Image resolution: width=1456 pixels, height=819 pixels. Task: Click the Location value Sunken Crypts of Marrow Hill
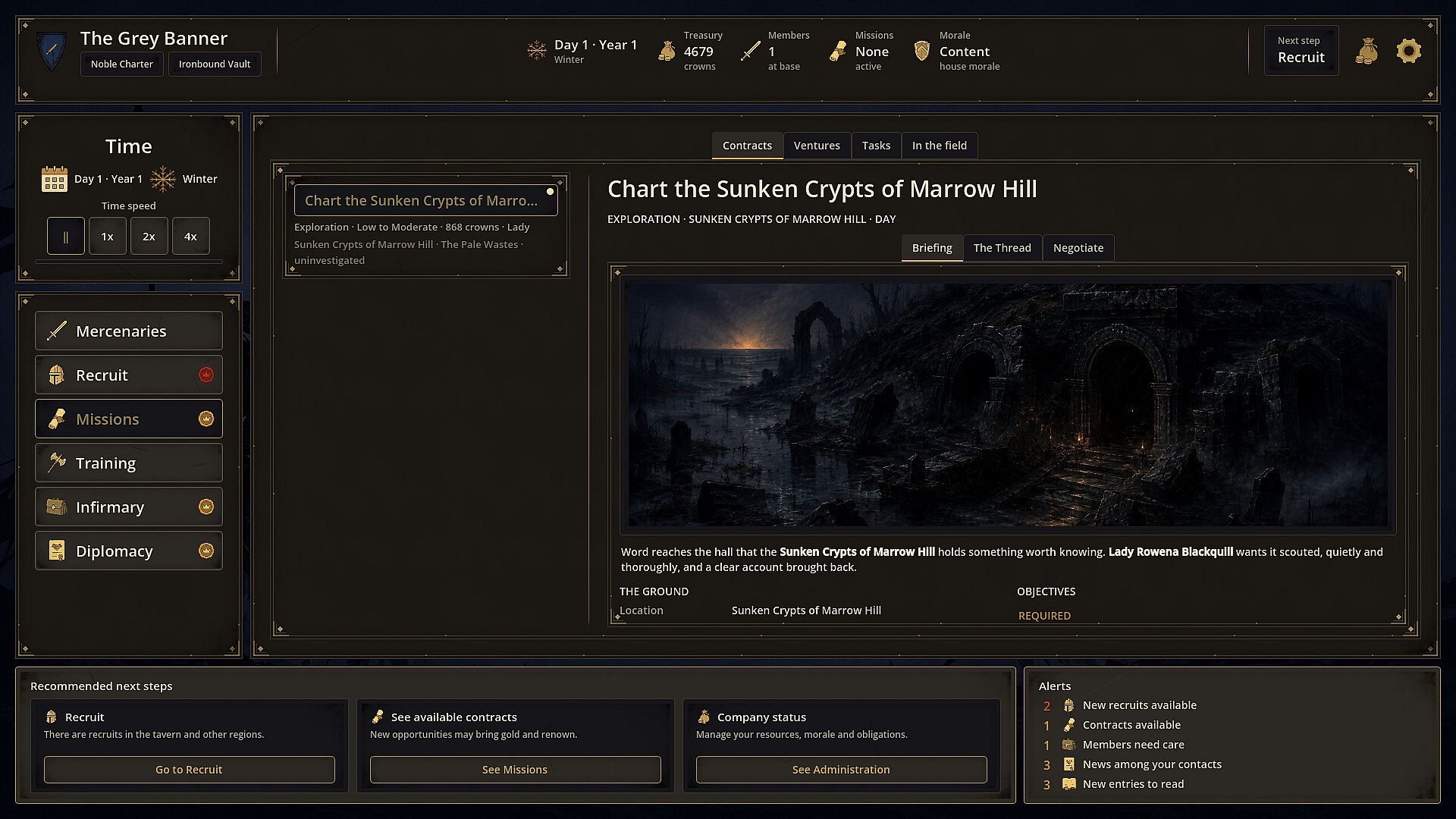[806, 610]
